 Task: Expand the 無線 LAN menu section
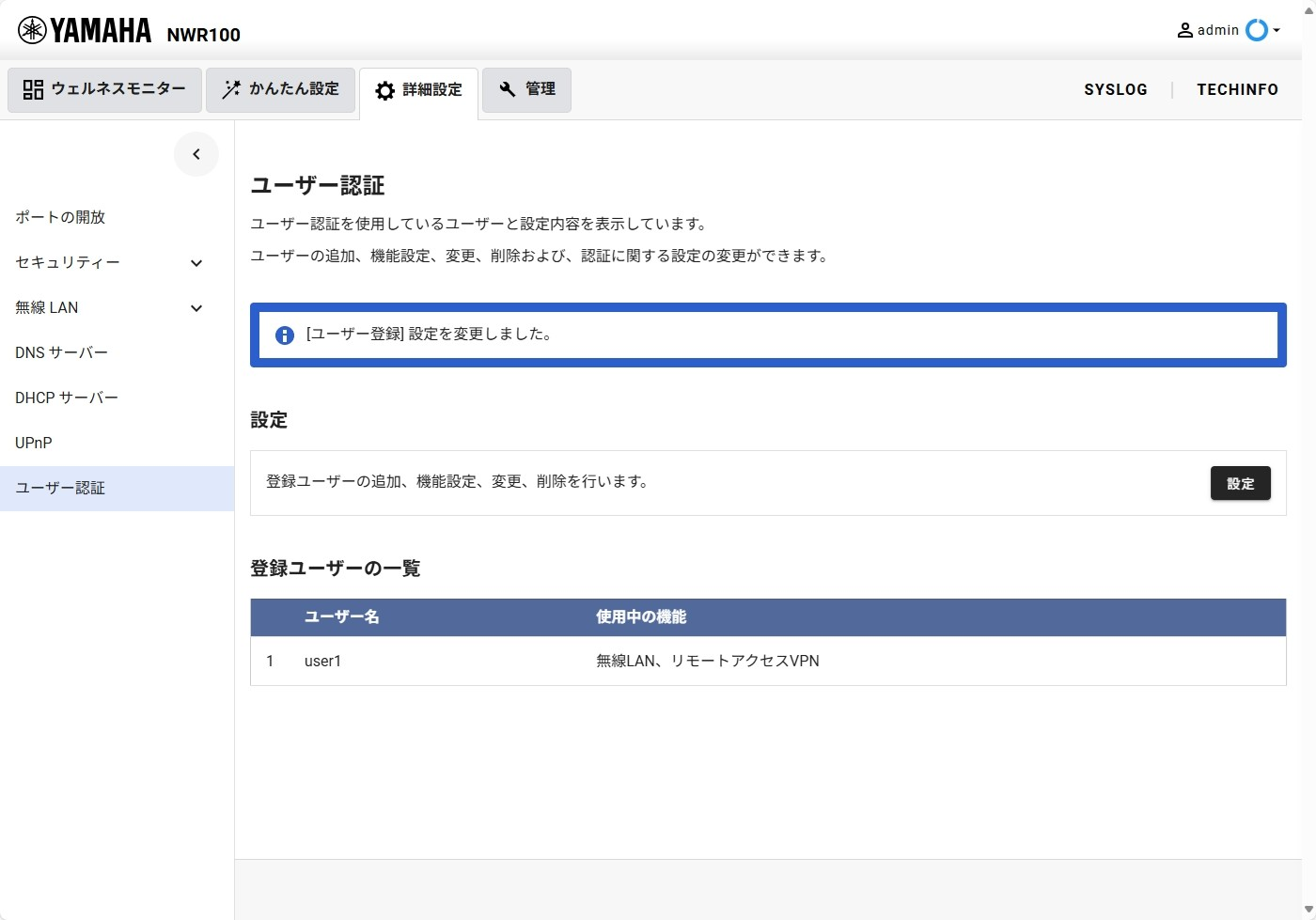(x=196, y=308)
